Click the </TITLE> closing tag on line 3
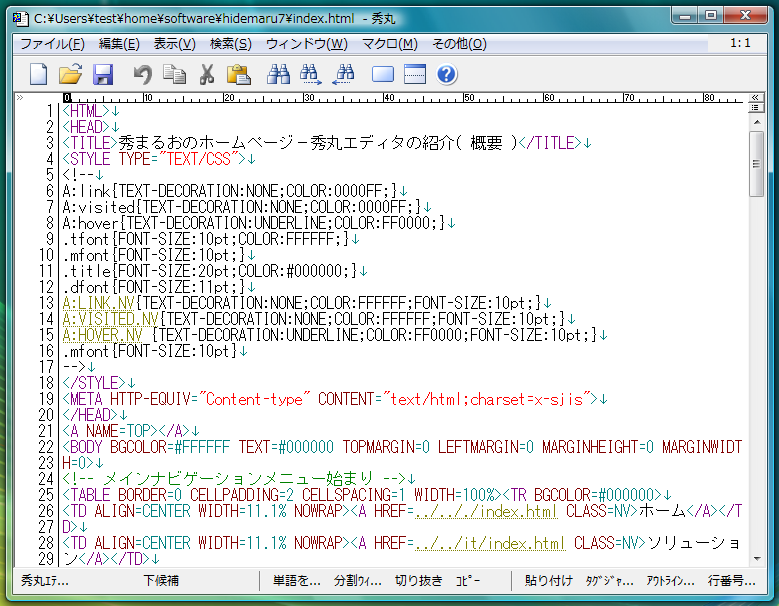 pyautogui.click(x=550, y=143)
